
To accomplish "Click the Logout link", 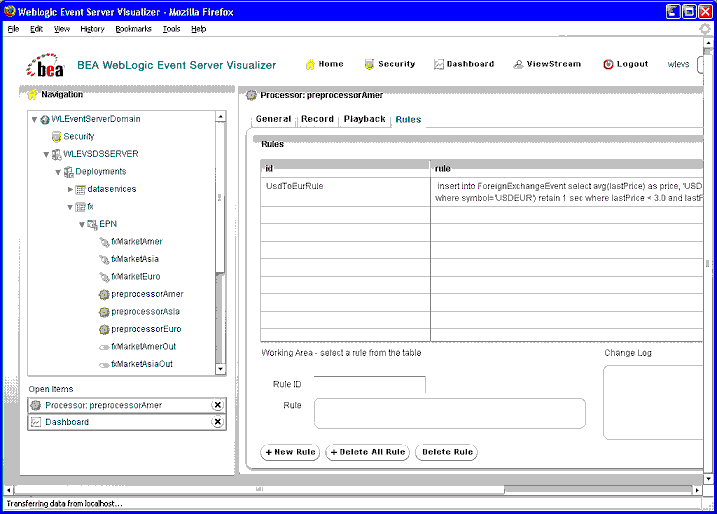I will [632, 64].
